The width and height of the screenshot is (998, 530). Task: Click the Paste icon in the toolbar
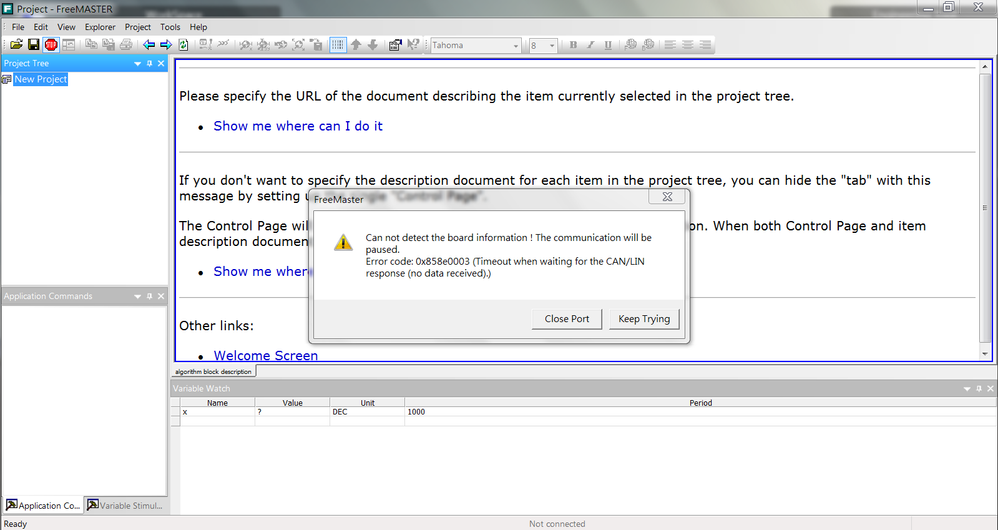click(108, 45)
